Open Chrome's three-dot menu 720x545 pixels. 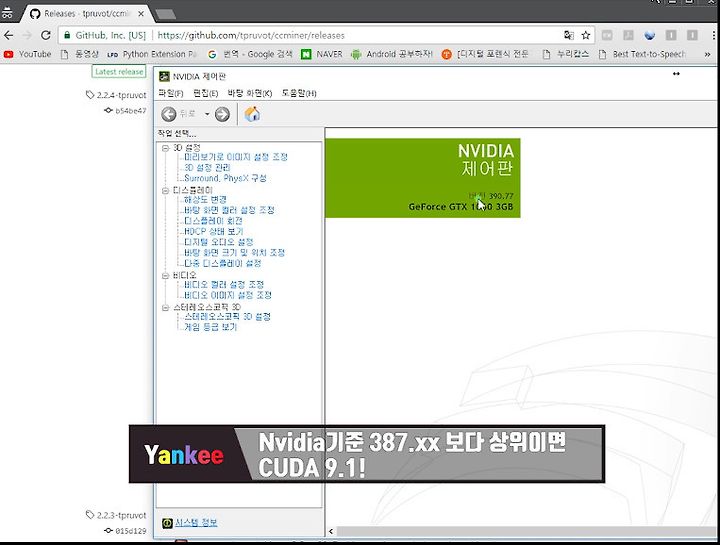(x=714, y=35)
